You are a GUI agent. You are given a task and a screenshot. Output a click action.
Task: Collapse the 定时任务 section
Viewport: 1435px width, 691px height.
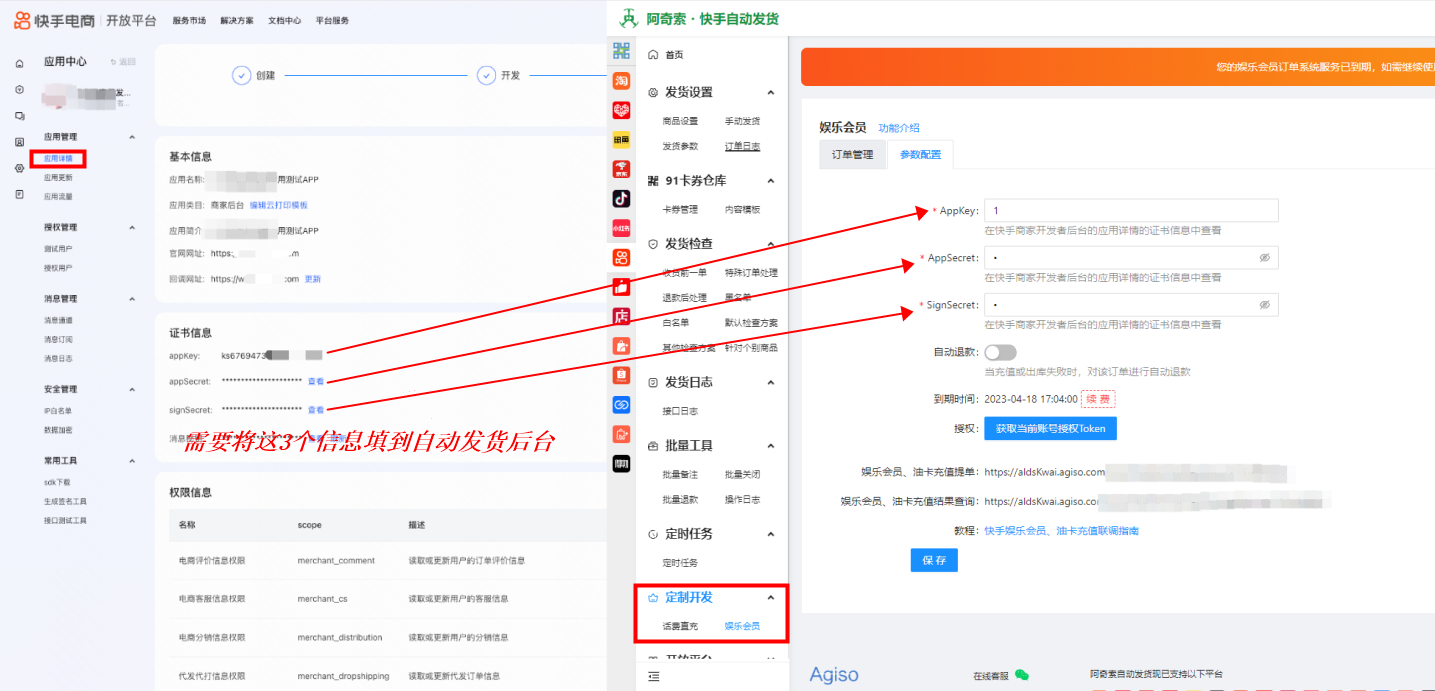(770, 534)
